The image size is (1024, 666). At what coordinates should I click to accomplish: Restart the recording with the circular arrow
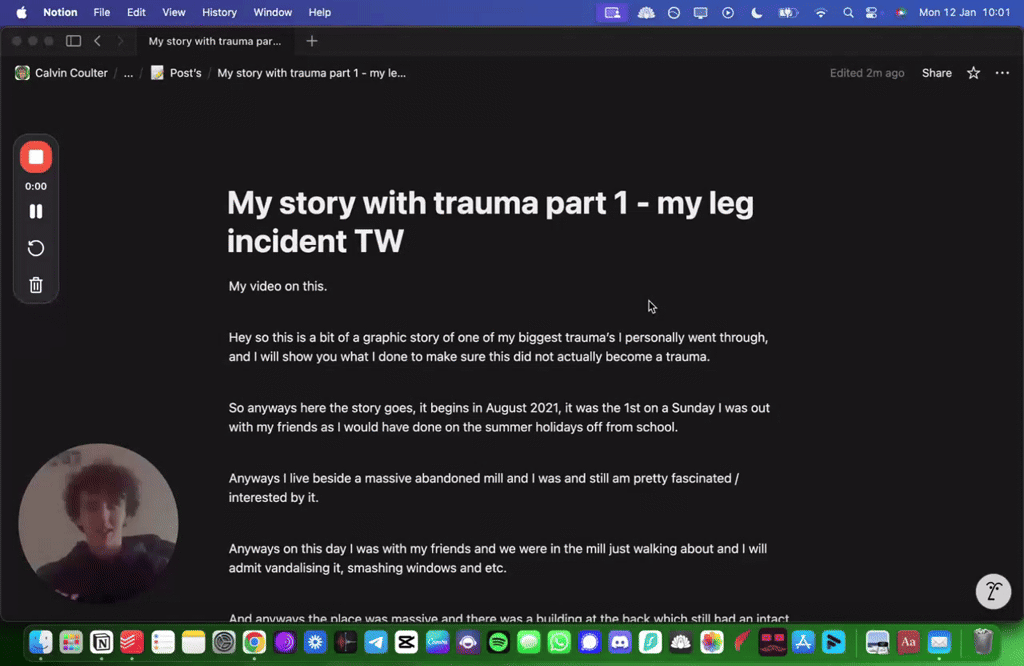click(x=36, y=248)
